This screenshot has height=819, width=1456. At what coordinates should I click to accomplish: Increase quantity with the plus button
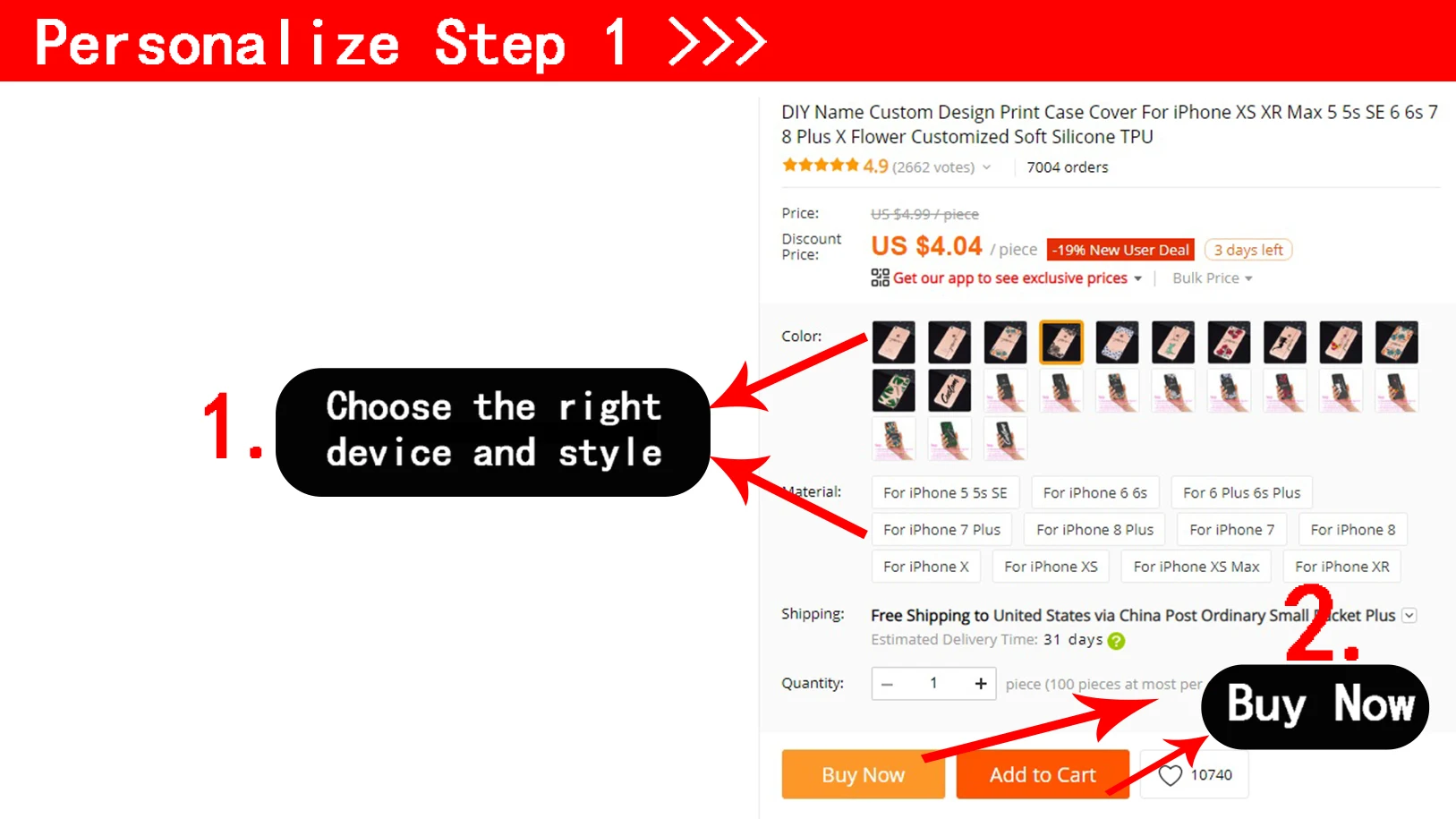pos(981,684)
